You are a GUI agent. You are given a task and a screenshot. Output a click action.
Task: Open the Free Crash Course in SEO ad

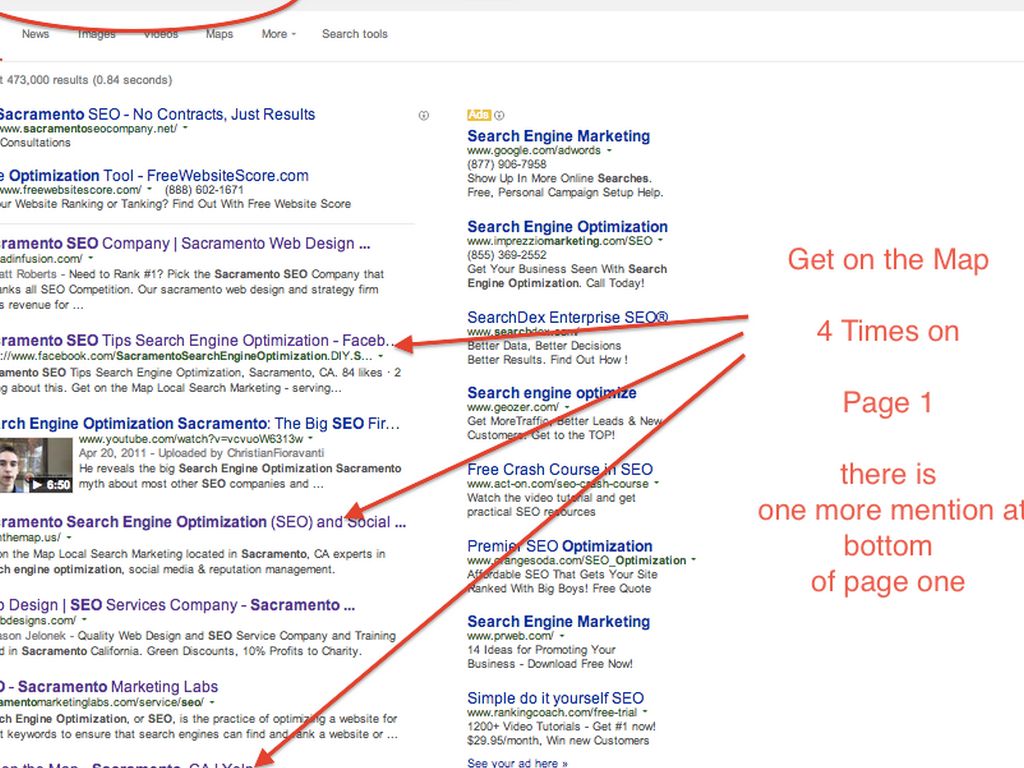[559, 469]
